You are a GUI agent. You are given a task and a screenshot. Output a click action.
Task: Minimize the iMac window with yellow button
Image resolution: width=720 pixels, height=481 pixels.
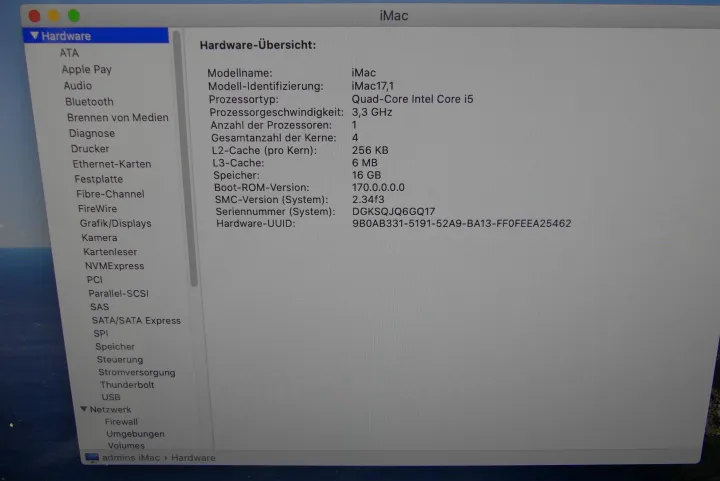[54, 16]
